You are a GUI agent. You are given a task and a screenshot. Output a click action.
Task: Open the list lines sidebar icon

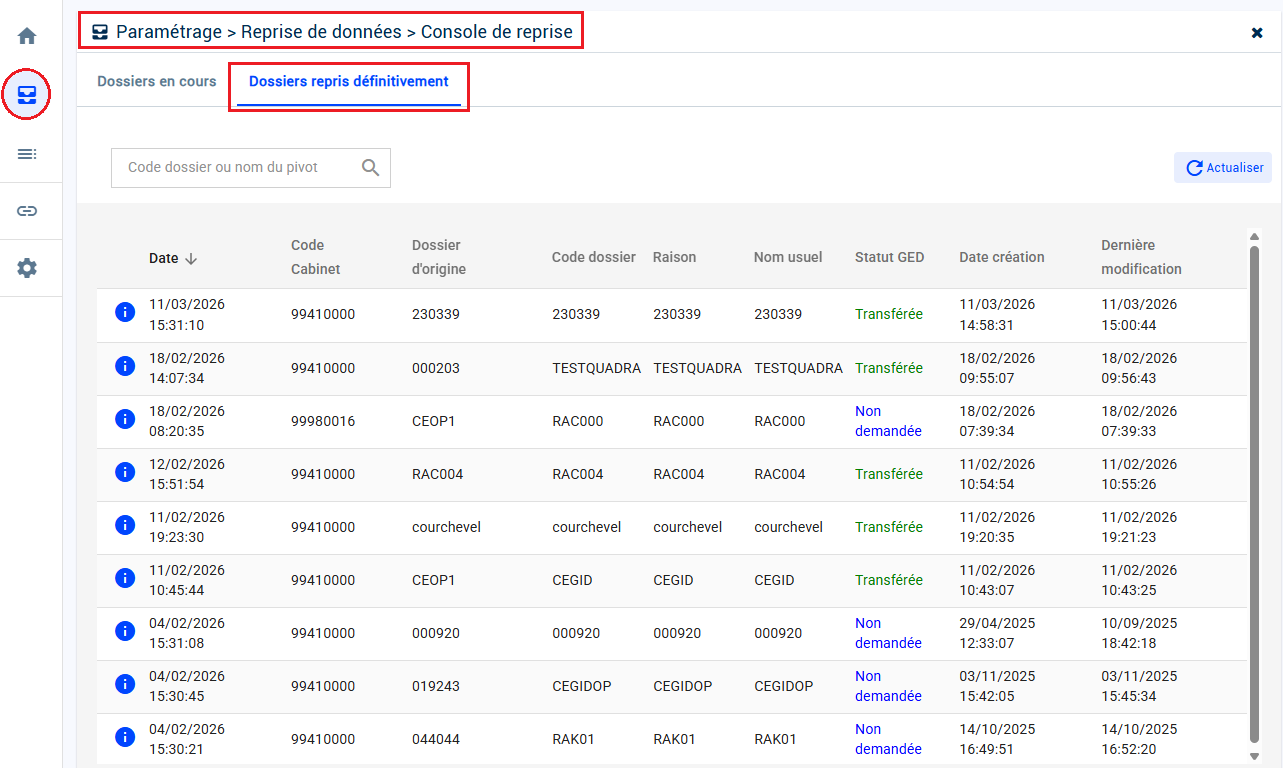[27, 154]
